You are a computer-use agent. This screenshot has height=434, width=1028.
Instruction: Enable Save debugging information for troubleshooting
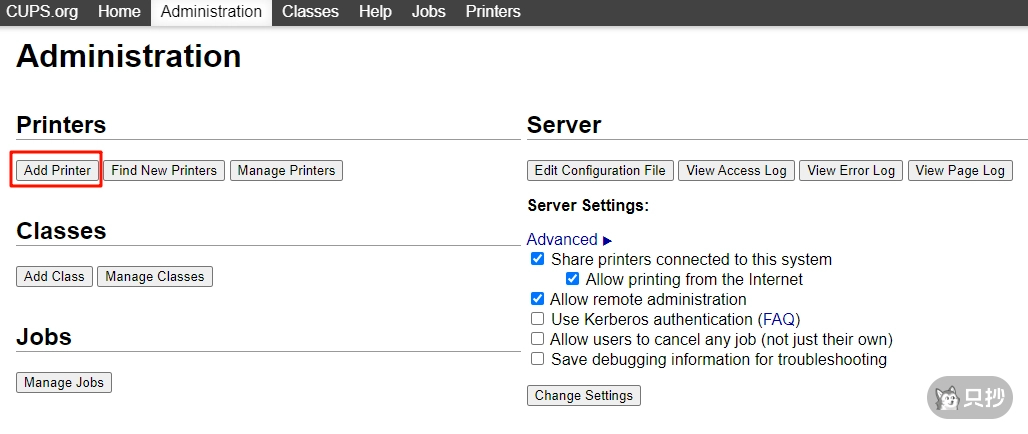[x=538, y=360]
